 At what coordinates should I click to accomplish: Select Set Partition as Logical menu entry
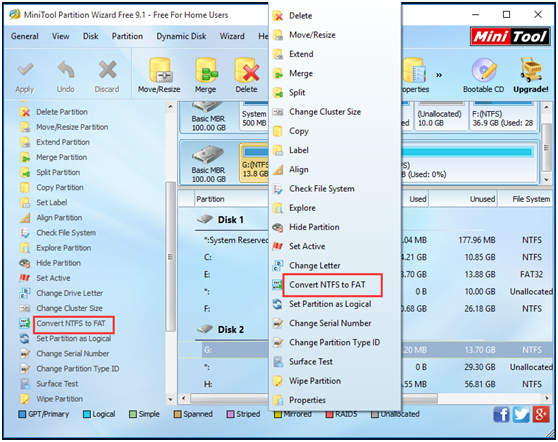(x=330, y=304)
